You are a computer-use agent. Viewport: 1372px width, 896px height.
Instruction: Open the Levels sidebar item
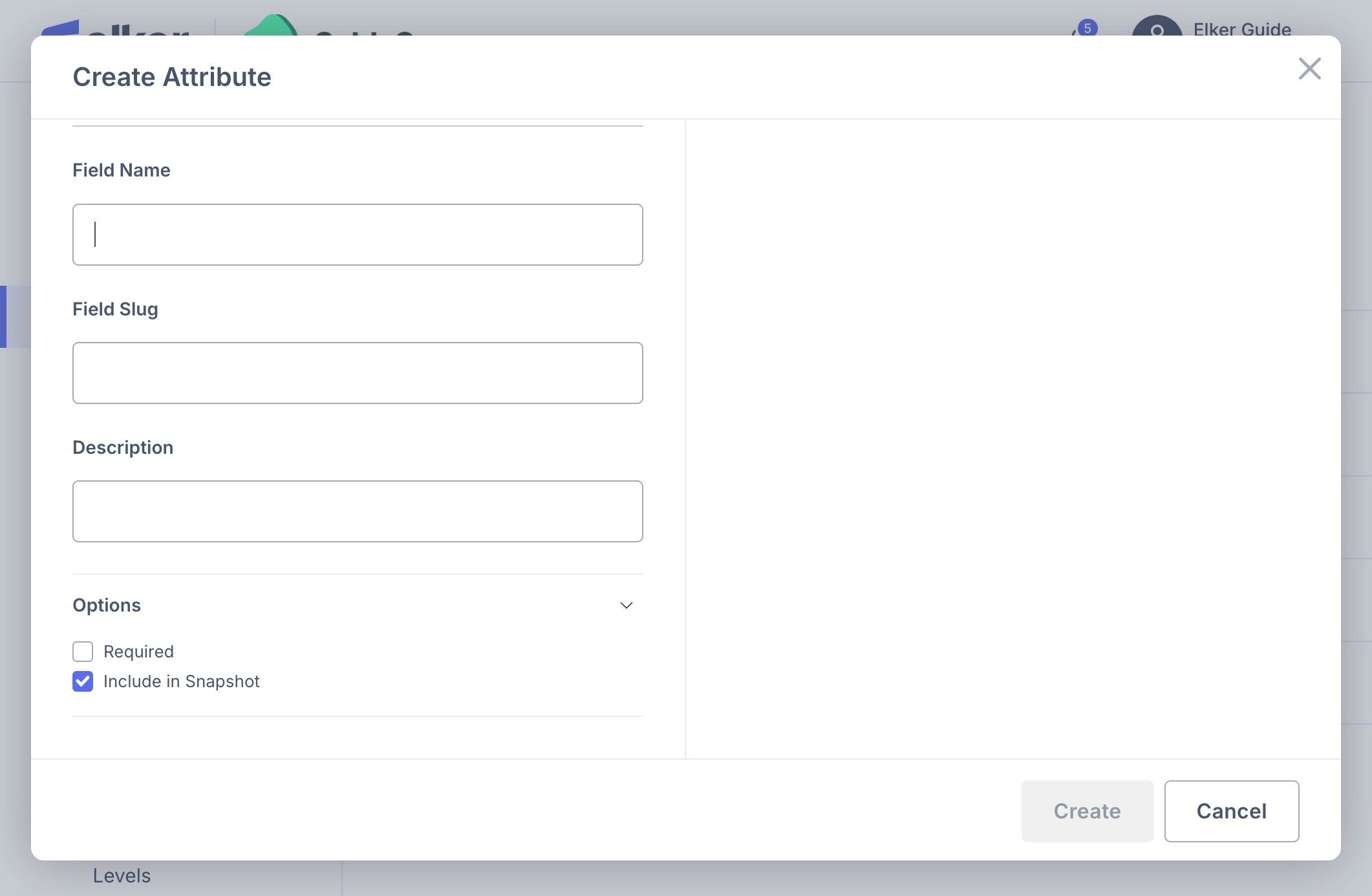pyautogui.click(x=122, y=876)
